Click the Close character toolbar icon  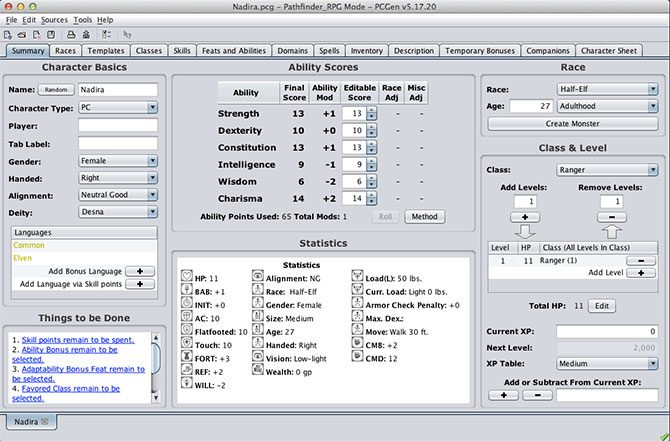point(37,35)
